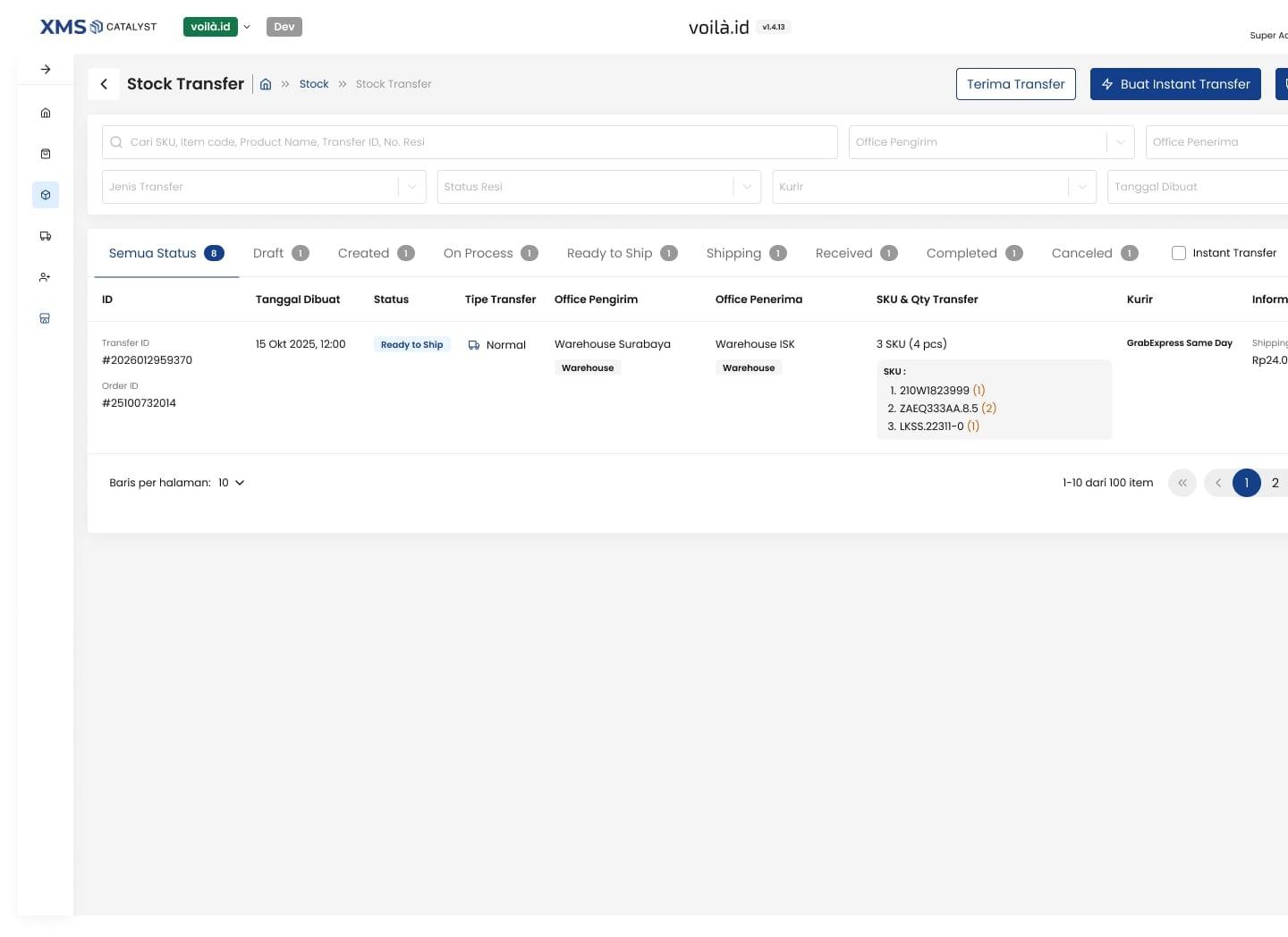Click the Ready to Ship status badge
The image size is (1288, 937).
point(411,345)
